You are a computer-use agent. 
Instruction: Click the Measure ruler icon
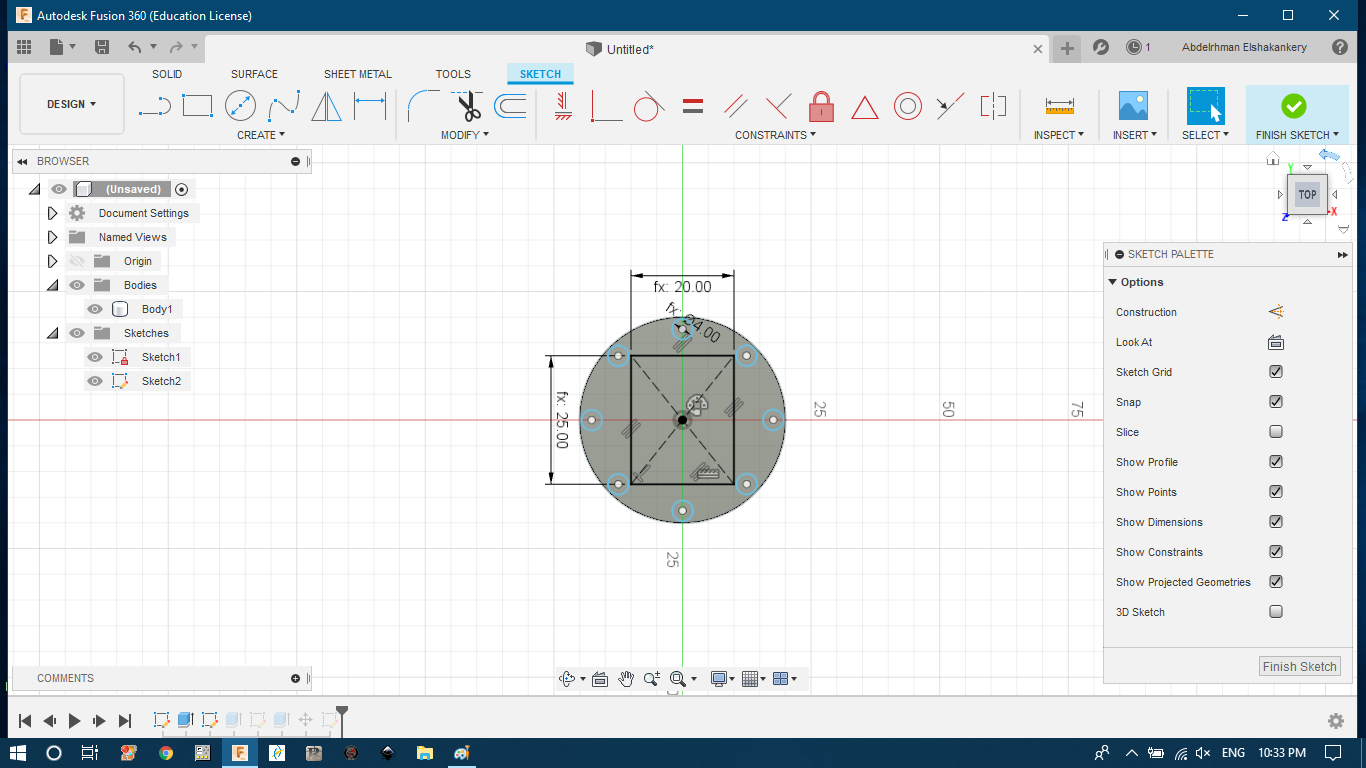pyautogui.click(x=1059, y=105)
